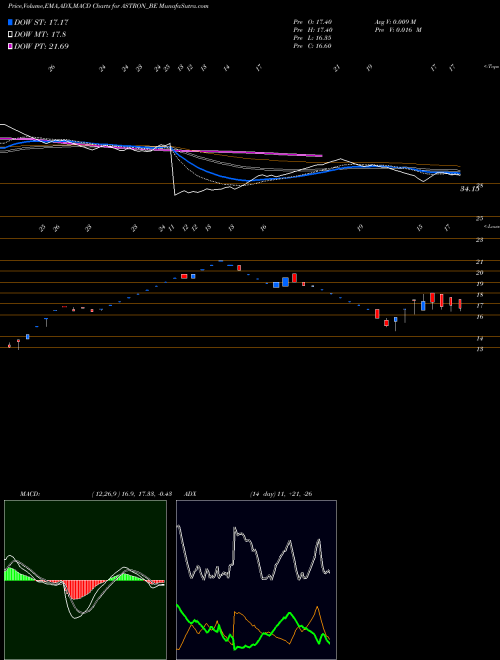Image resolution: width=500 pixels, height=660 pixels.
Task: Click the 14 price axis label
Action: click(479, 338)
